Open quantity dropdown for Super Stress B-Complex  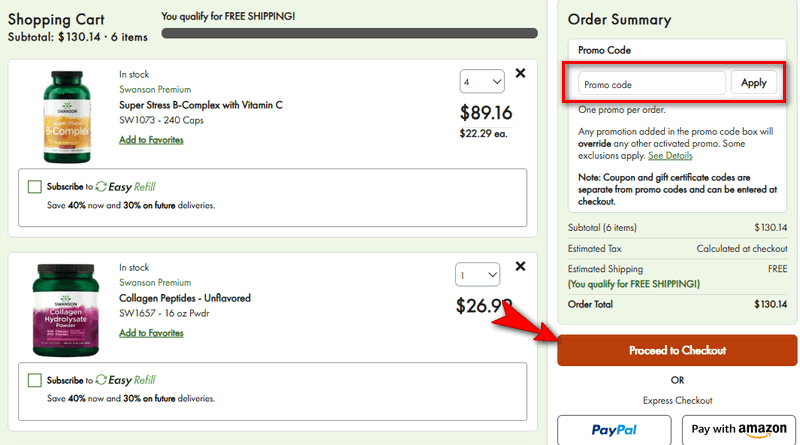click(x=479, y=81)
